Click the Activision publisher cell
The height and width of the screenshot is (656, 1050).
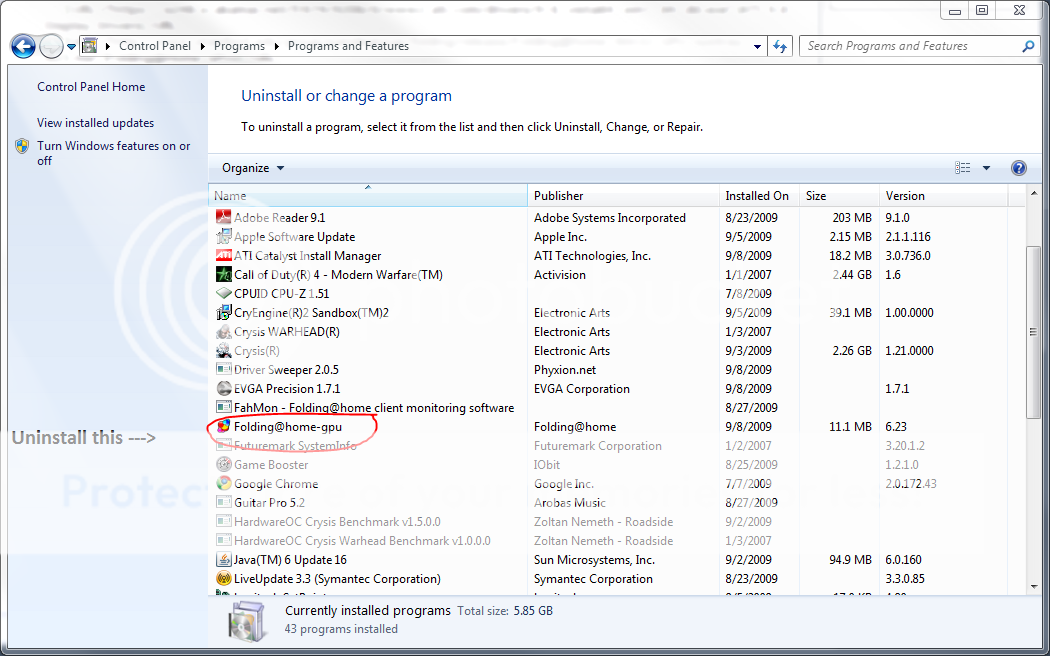pos(560,274)
